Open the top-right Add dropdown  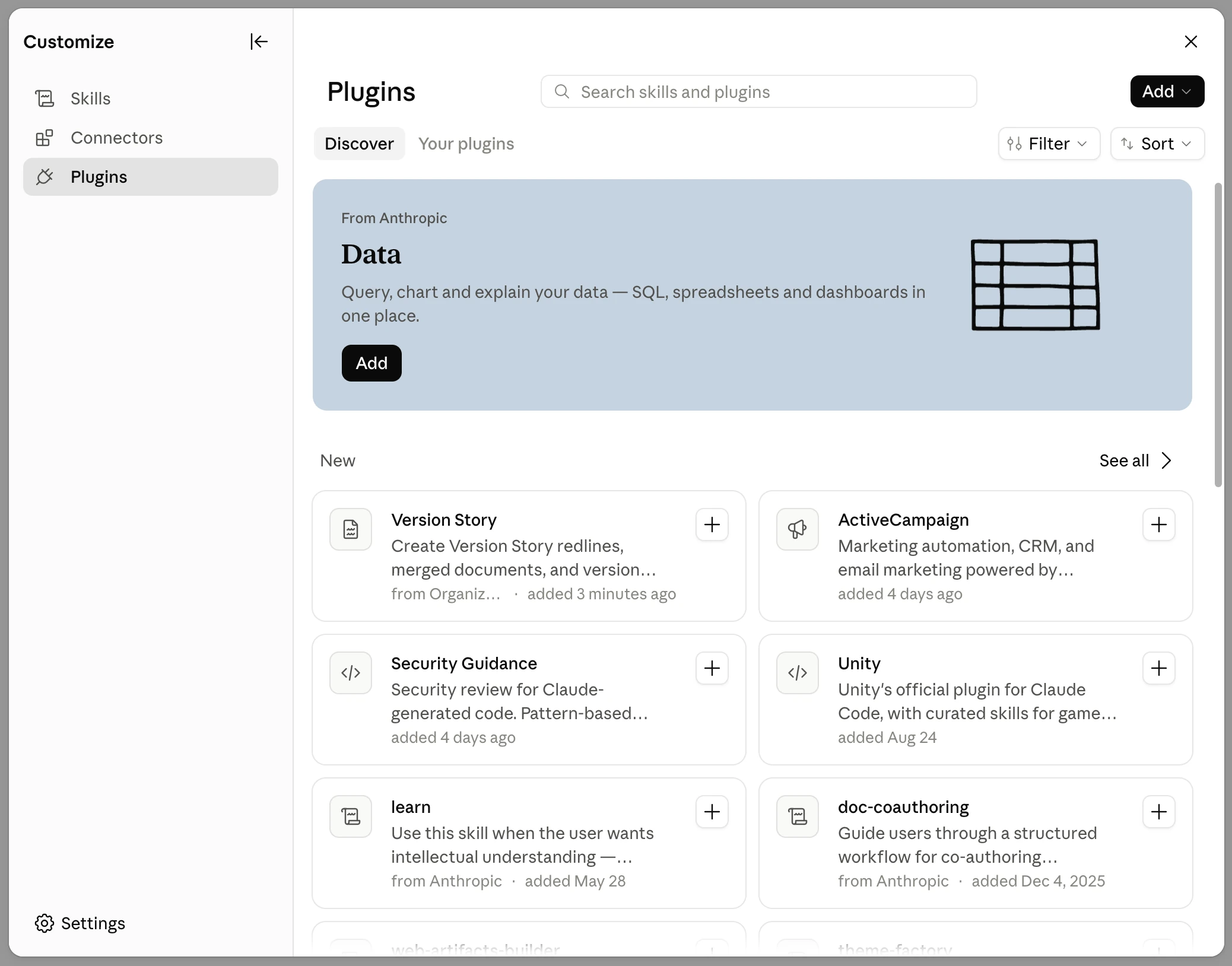1167,91
